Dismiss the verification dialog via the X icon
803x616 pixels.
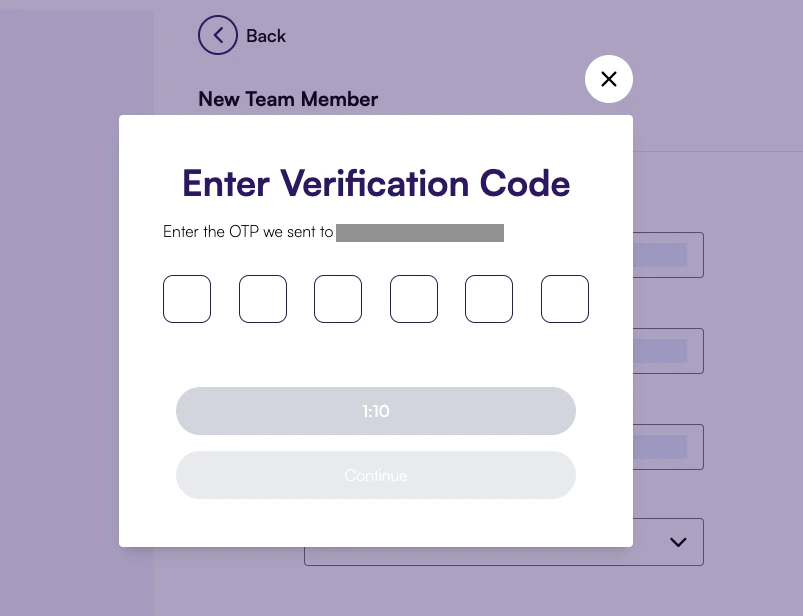point(608,78)
